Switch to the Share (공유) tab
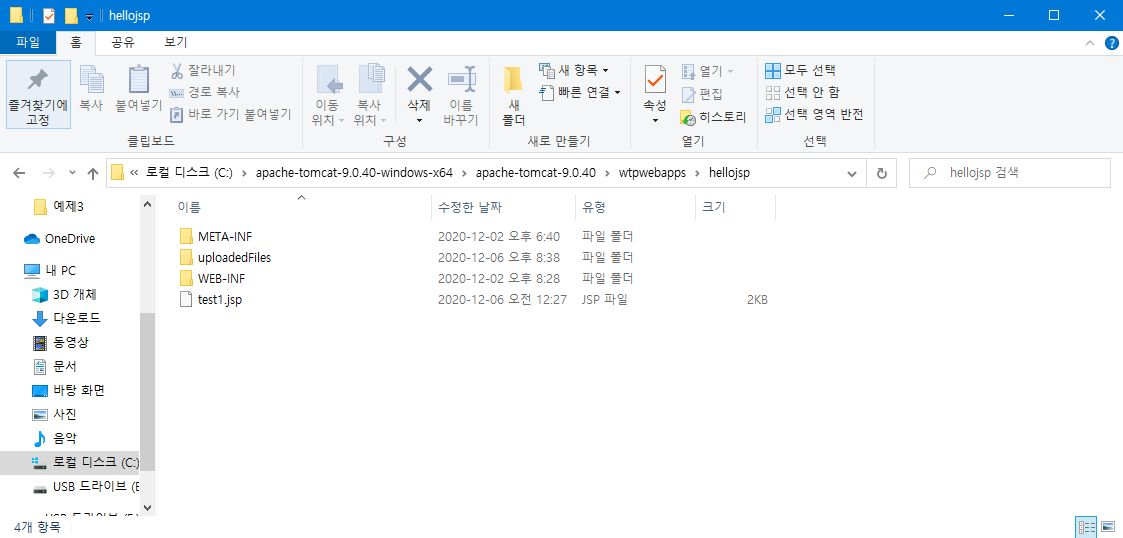The height and width of the screenshot is (538, 1123). point(122,42)
